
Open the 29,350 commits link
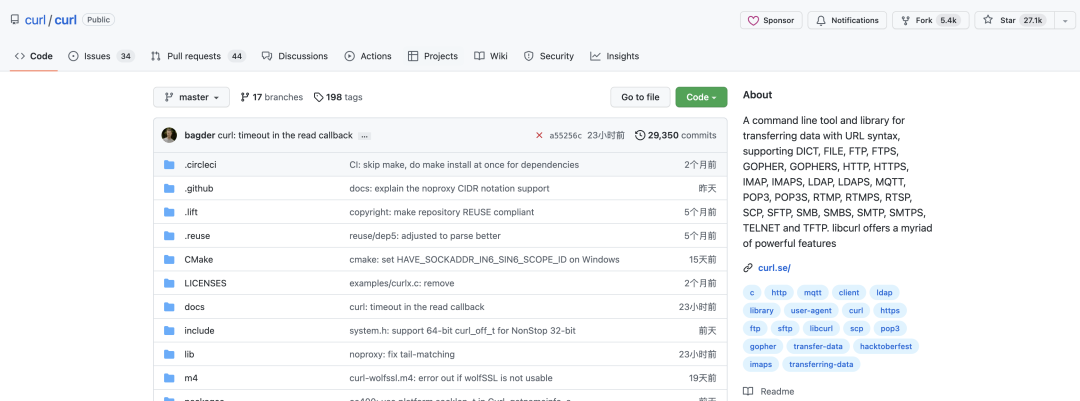pos(676,135)
